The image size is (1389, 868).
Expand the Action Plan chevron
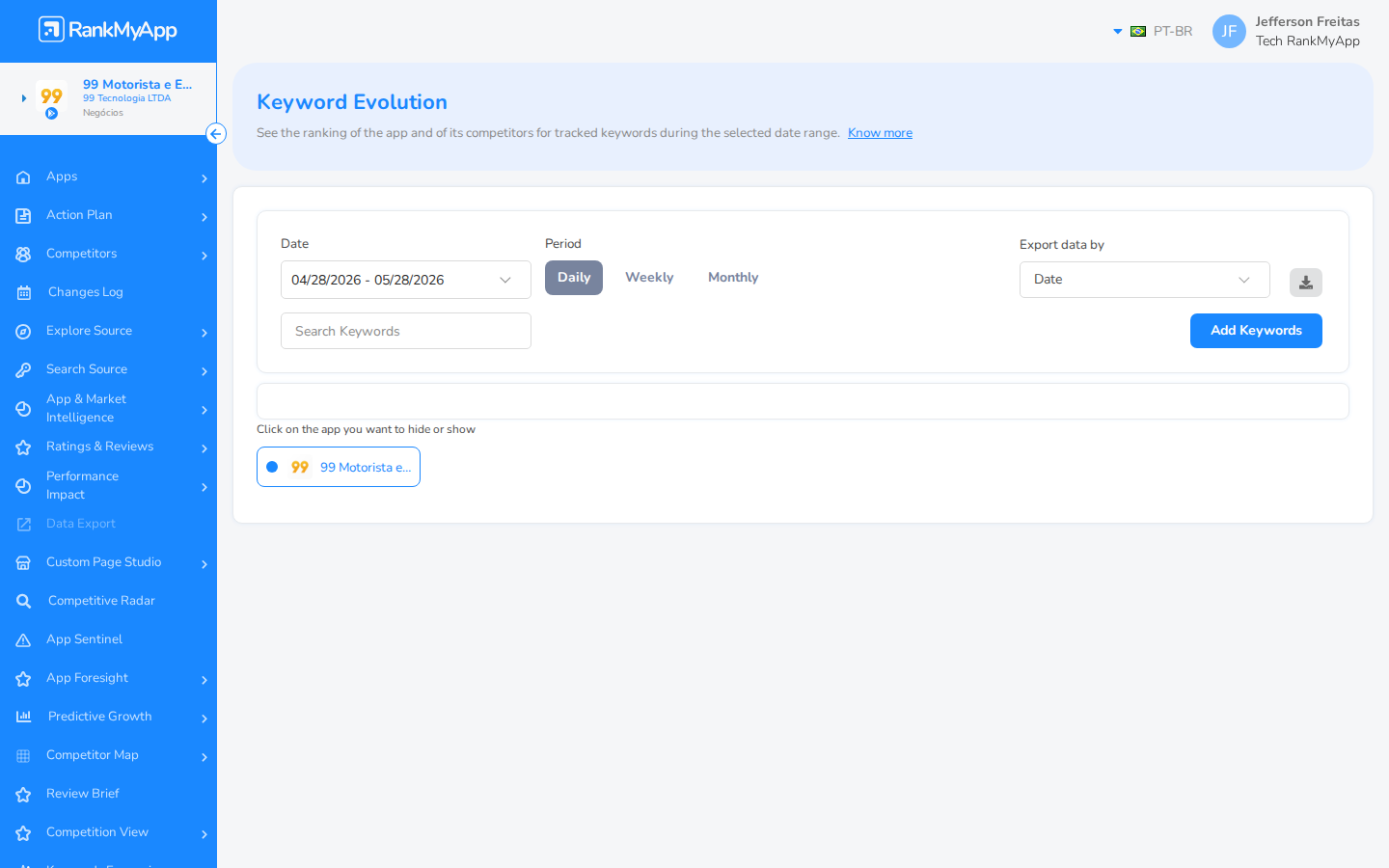tap(204, 217)
